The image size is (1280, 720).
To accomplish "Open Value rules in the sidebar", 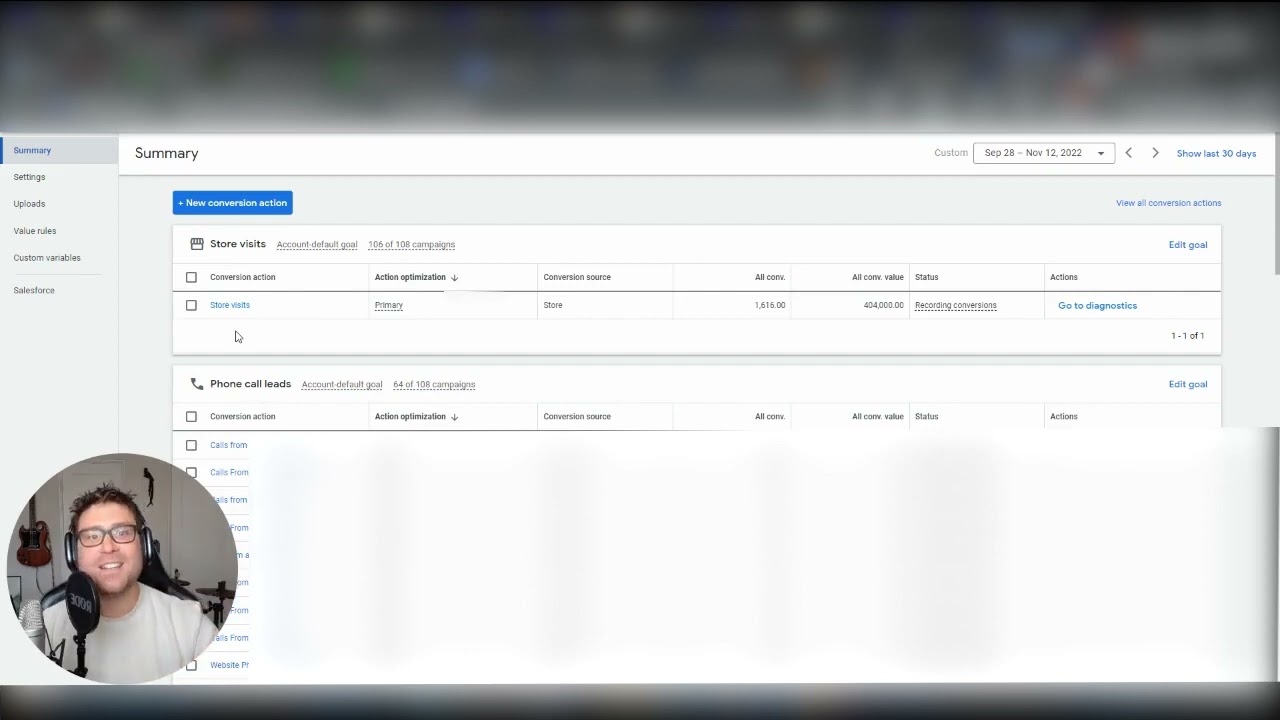I will [x=35, y=231].
